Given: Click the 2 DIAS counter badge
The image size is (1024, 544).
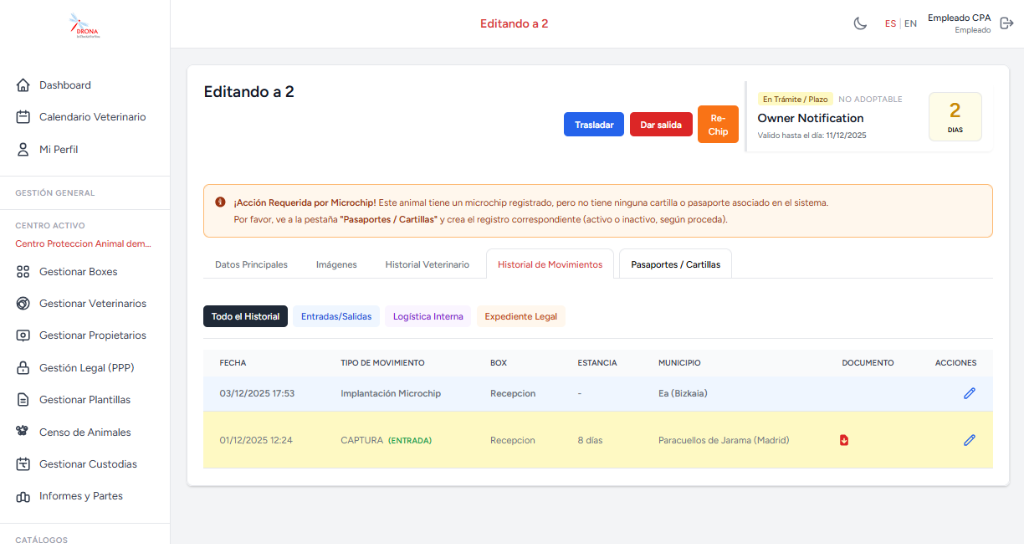Looking at the screenshot, I should [955, 117].
